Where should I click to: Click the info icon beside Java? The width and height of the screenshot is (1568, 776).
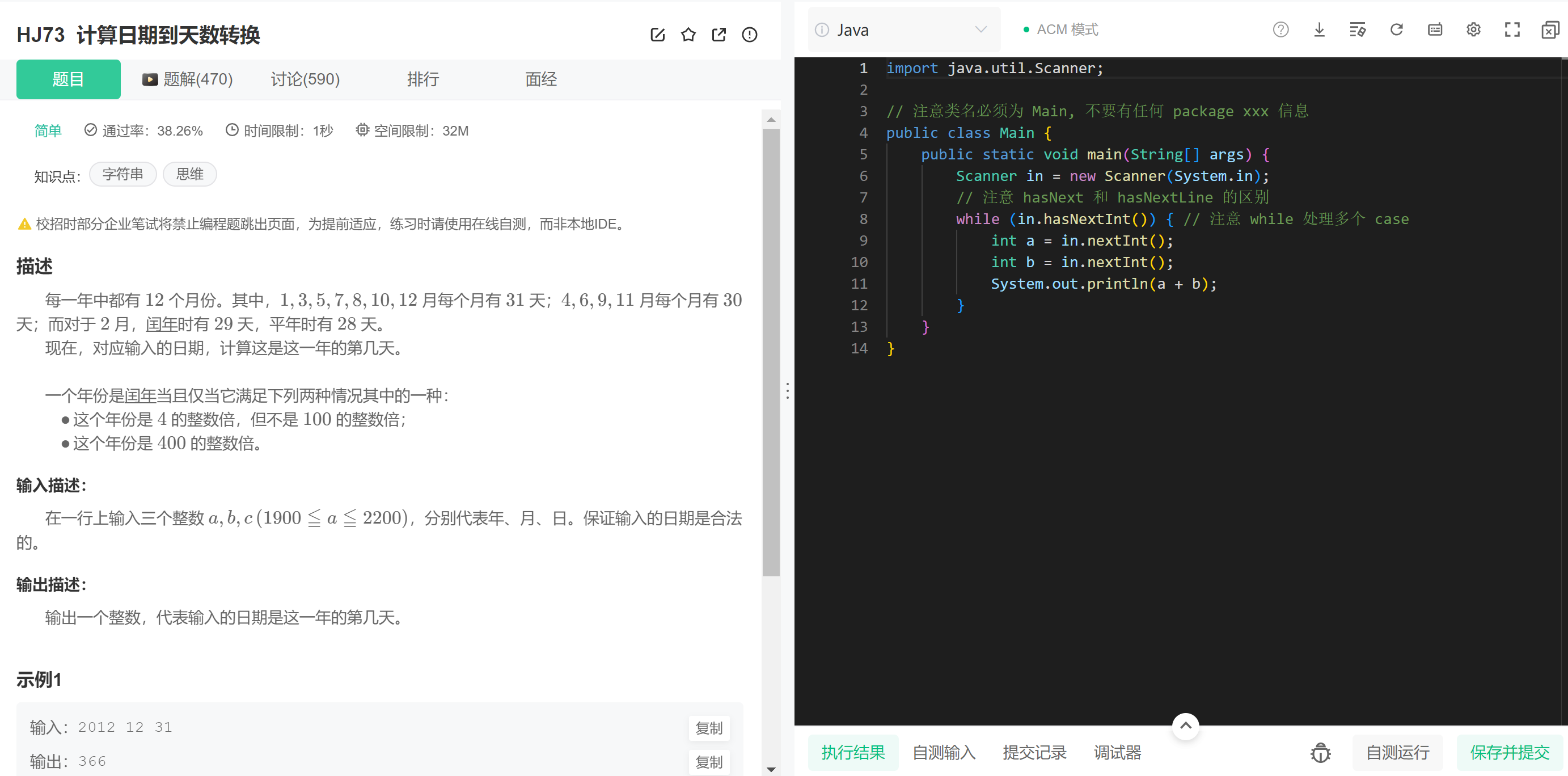[822, 30]
